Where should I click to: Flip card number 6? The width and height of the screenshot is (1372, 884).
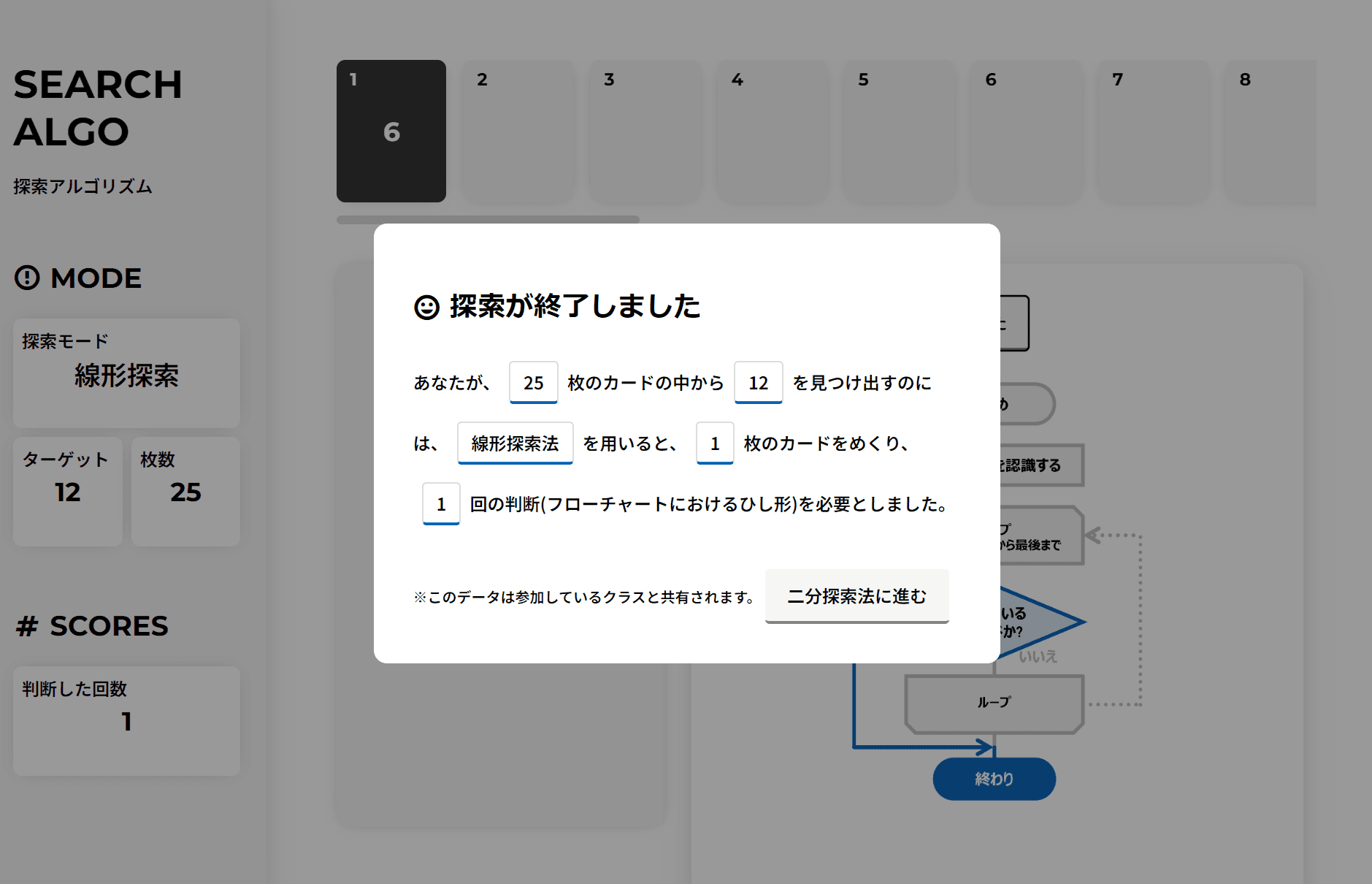(x=1026, y=132)
